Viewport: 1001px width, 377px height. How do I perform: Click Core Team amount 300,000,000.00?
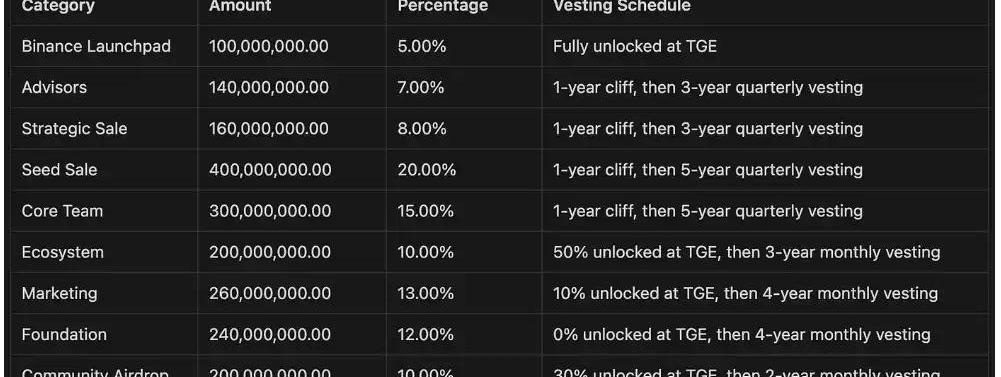click(x=270, y=211)
